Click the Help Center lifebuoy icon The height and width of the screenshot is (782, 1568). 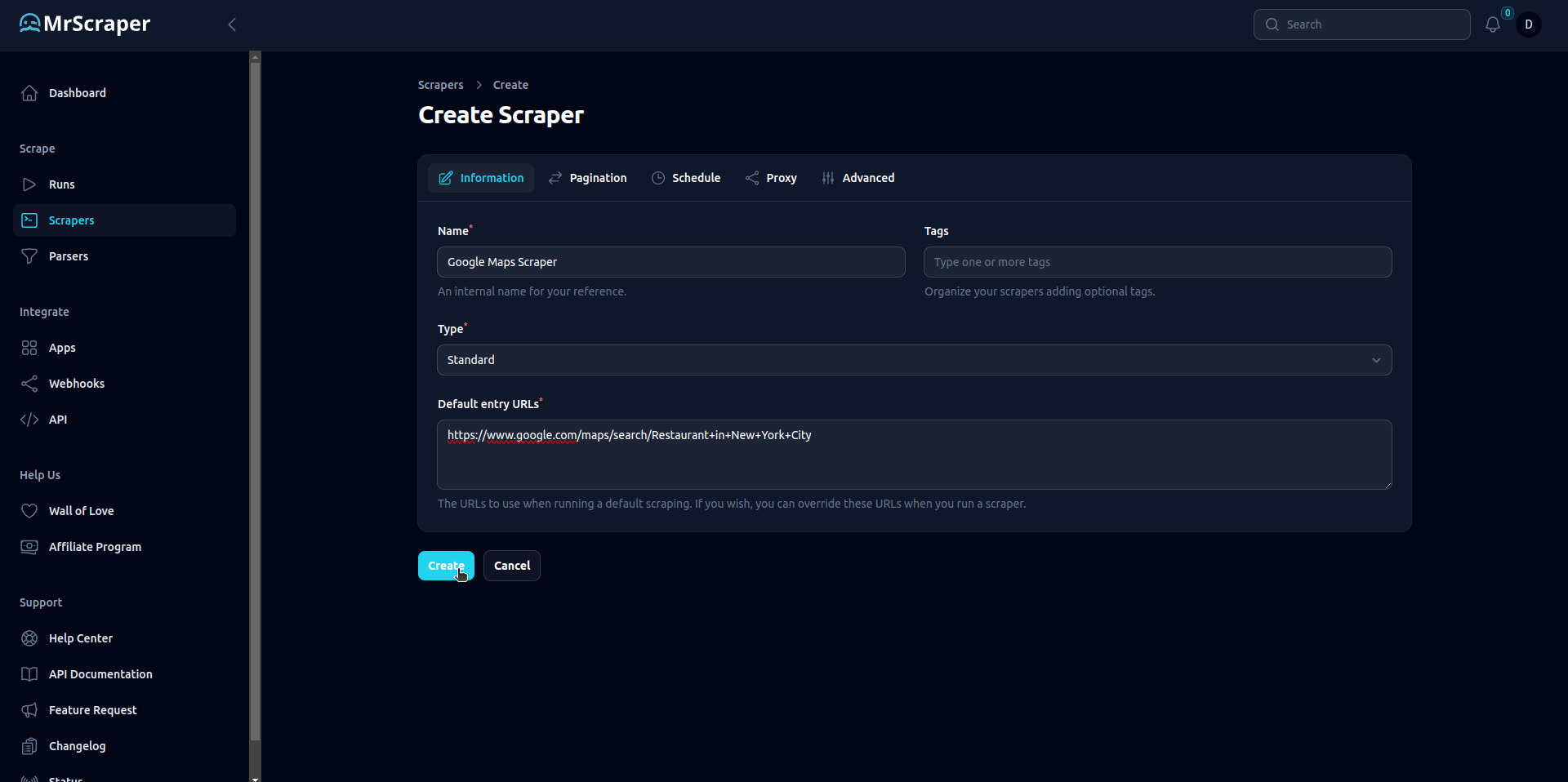(29, 638)
